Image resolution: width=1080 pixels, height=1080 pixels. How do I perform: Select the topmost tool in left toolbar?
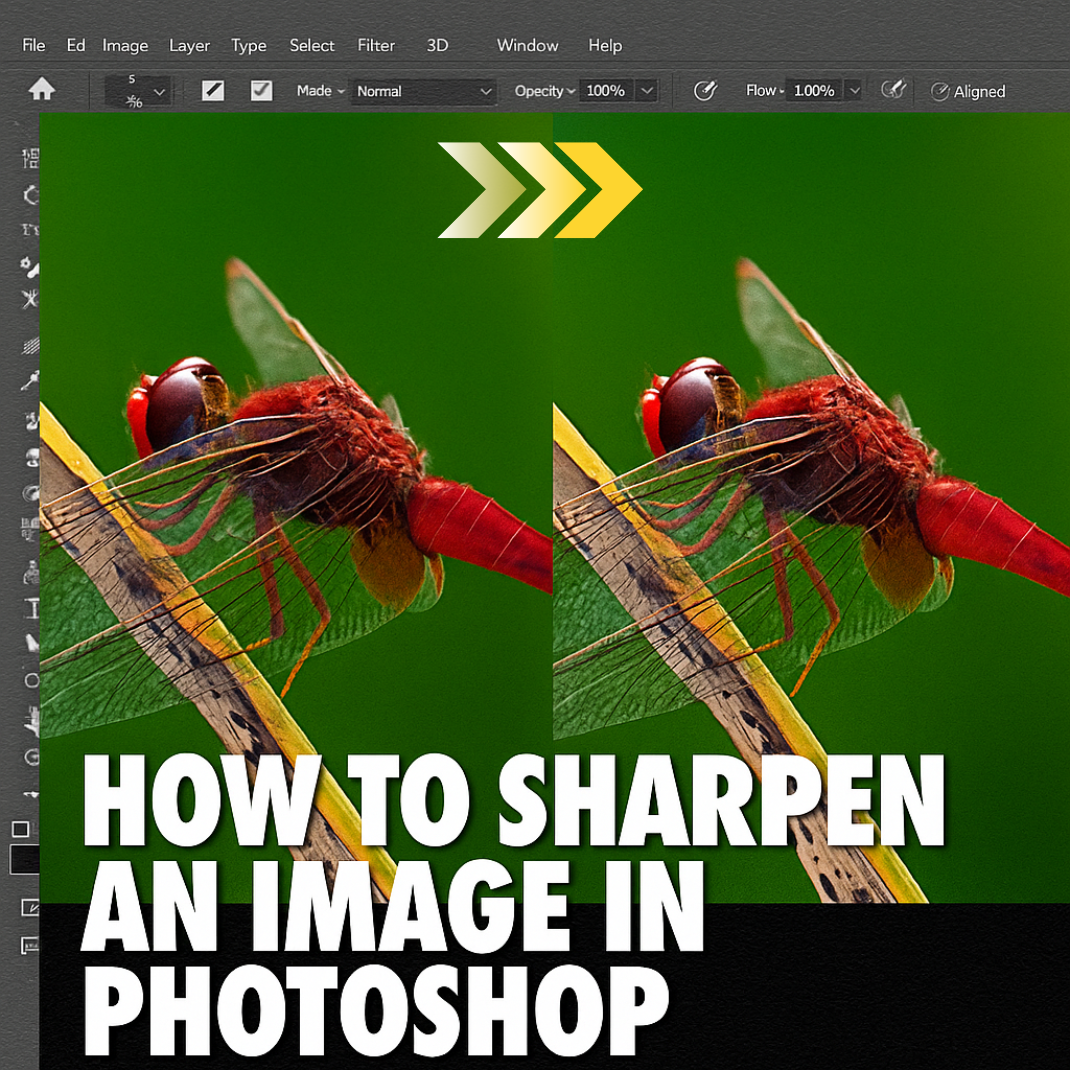30,158
